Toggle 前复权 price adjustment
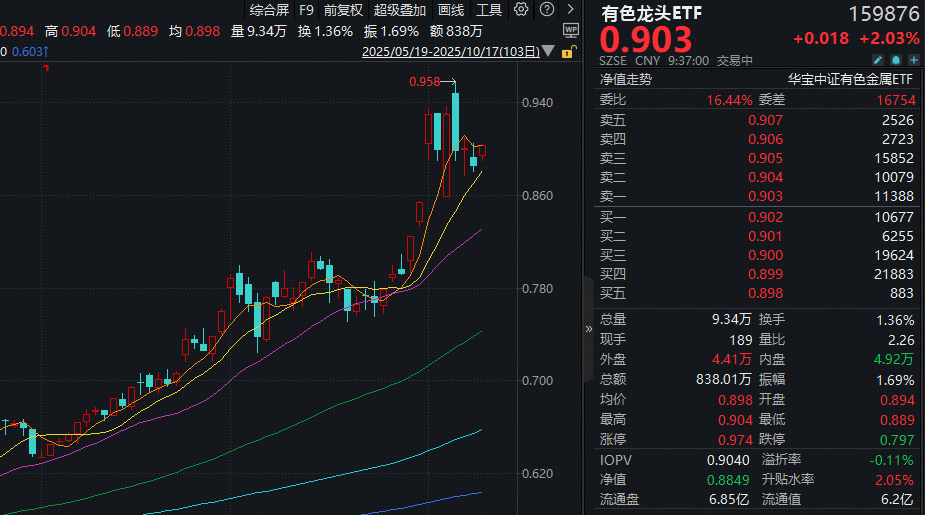The image size is (925, 515). (x=343, y=10)
